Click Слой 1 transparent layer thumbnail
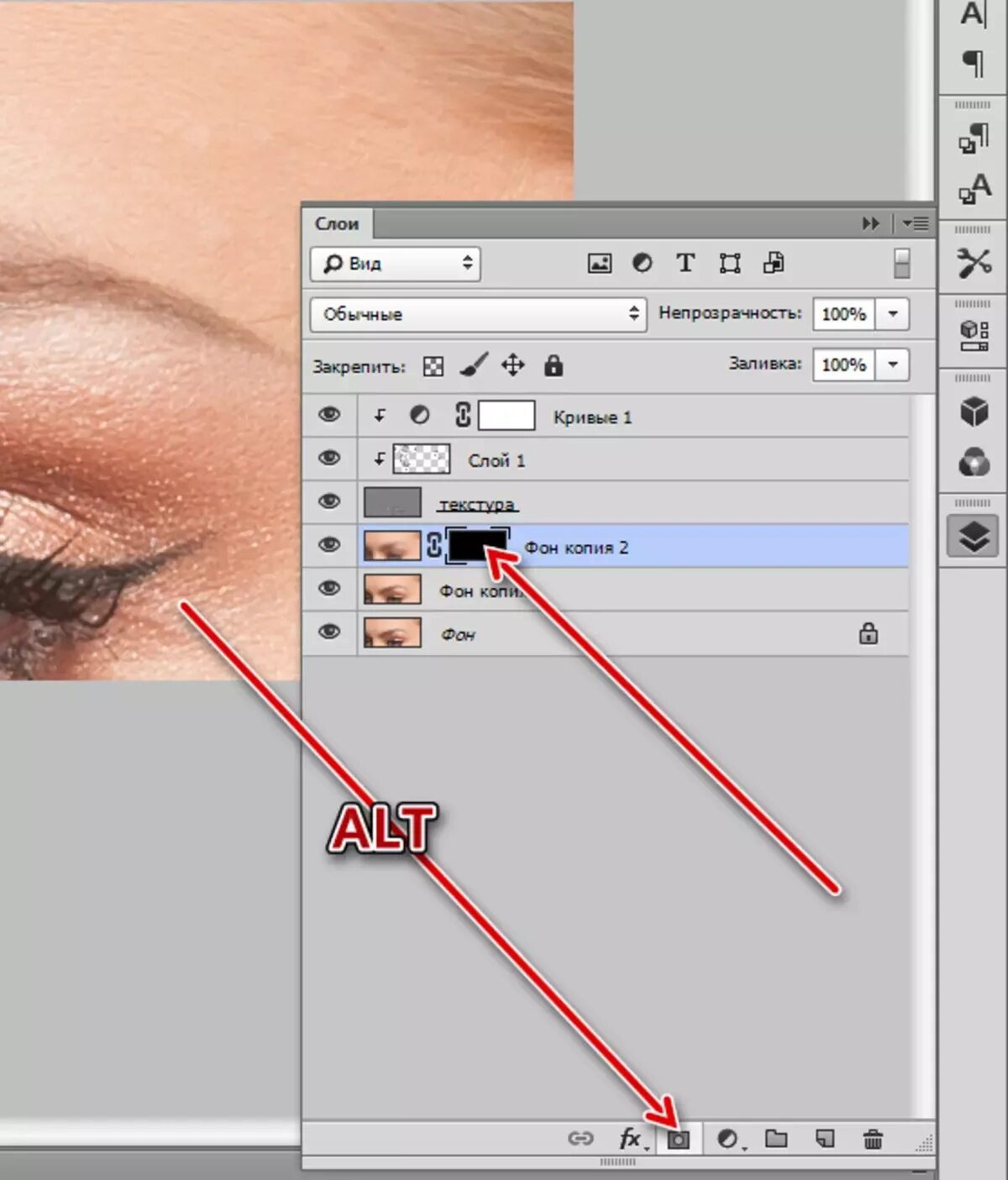 [x=422, y=459]
